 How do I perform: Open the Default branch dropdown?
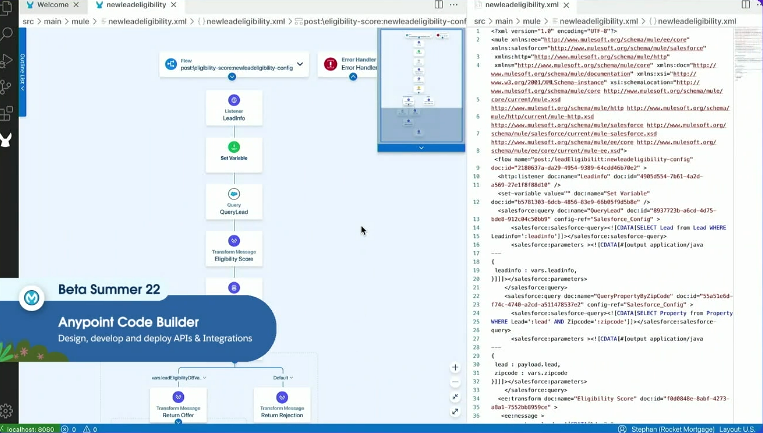pos(283,378)
